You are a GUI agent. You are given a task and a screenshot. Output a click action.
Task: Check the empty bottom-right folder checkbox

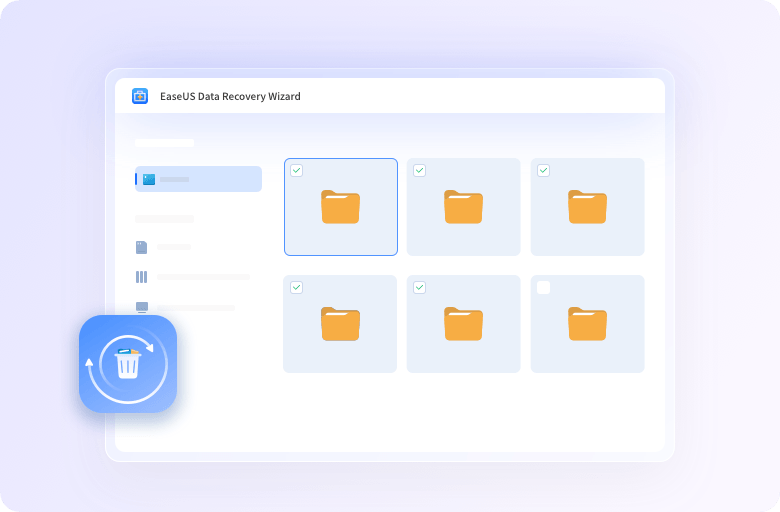(x=543, y=288)
